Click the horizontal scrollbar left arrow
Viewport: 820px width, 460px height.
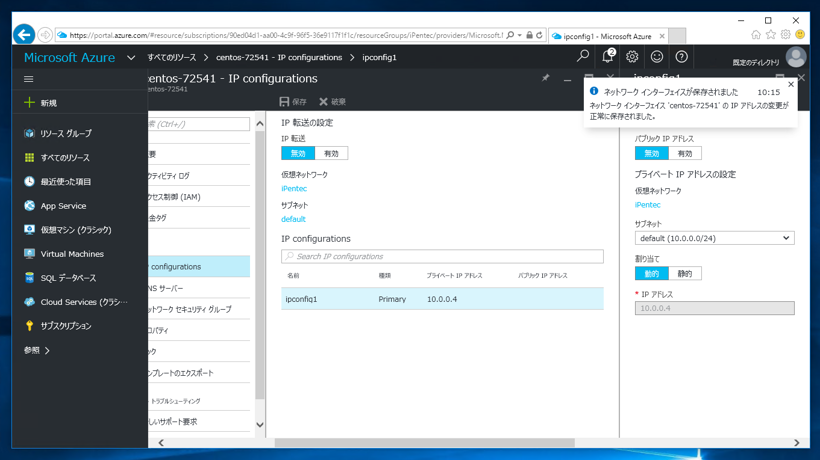point(161,443)
